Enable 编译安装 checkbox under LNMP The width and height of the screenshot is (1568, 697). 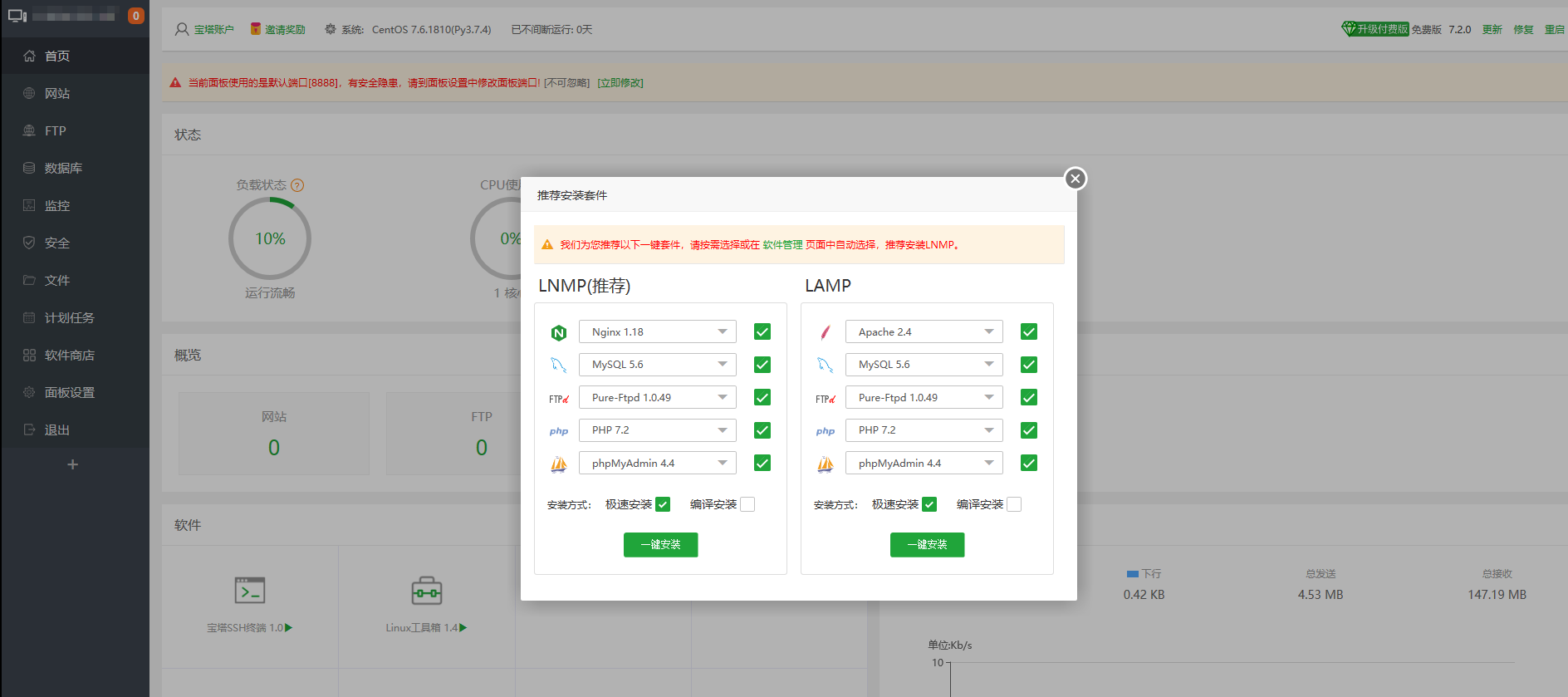(747, 504)
